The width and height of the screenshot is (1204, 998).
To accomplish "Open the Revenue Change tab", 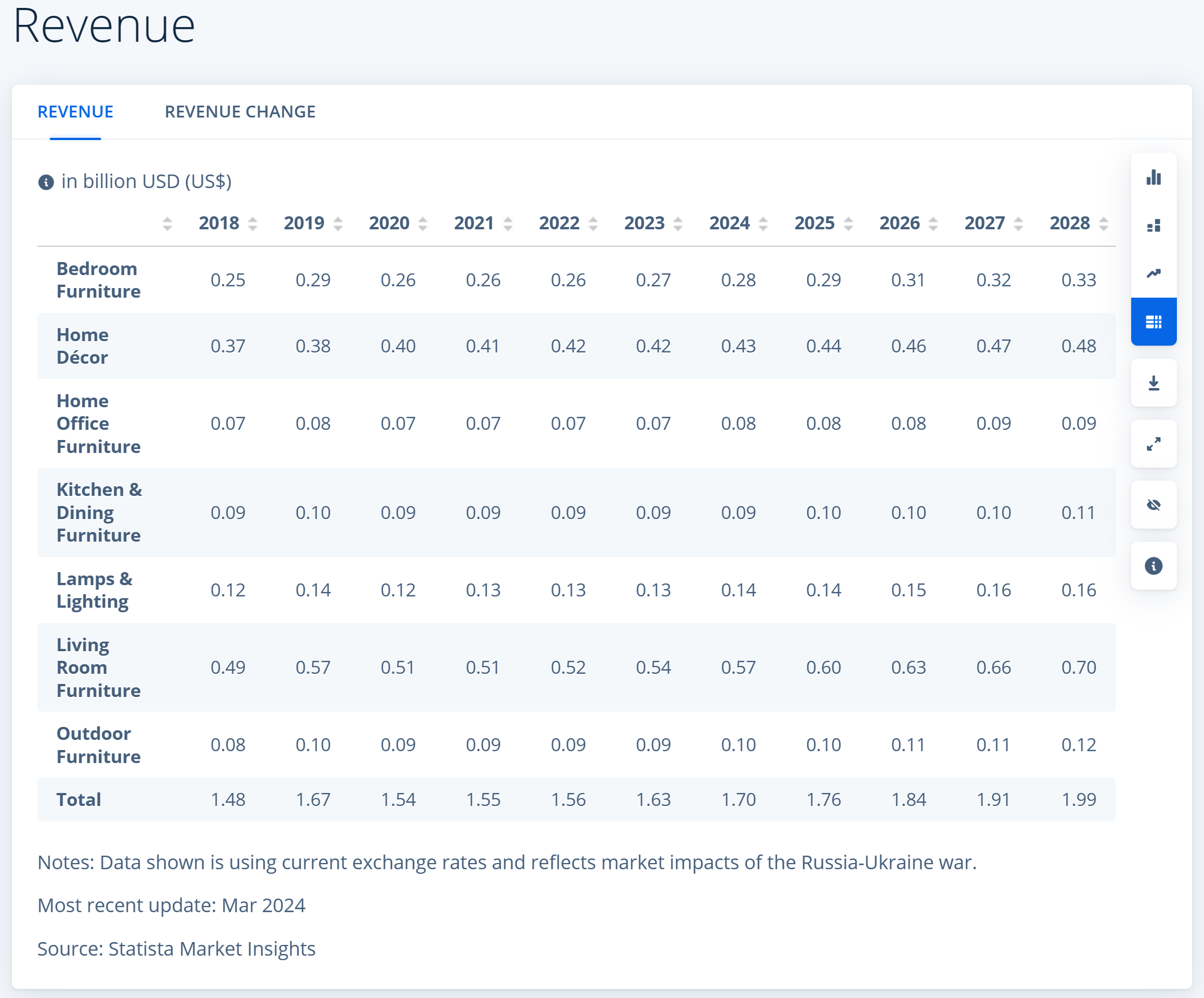I will [239, 112].
